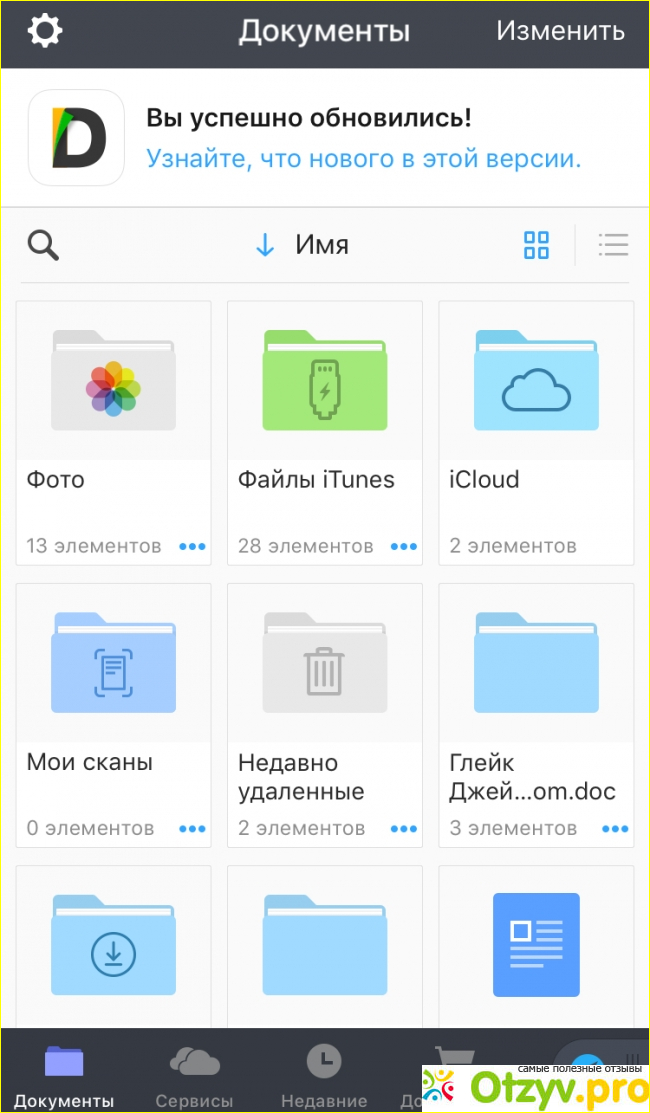Tap the Изменить button

[560, 31]
